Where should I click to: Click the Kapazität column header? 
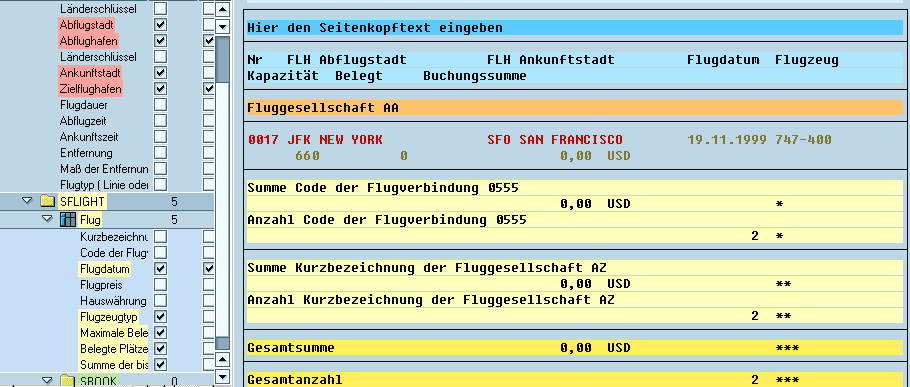tap(283, 76)
